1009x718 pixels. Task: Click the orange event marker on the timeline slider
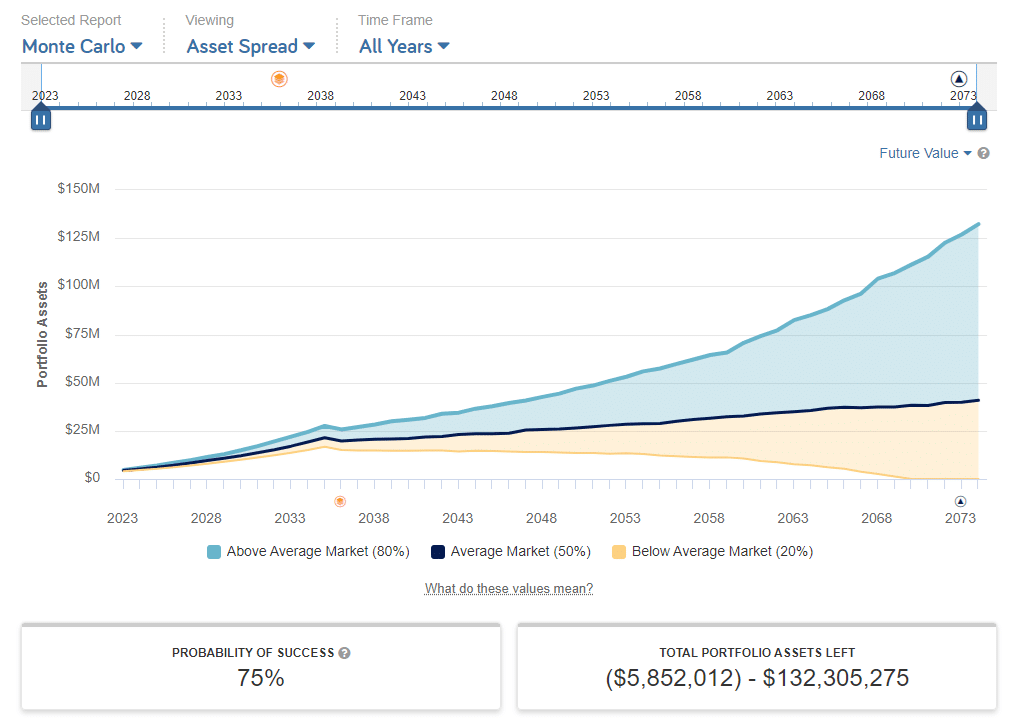279,78
